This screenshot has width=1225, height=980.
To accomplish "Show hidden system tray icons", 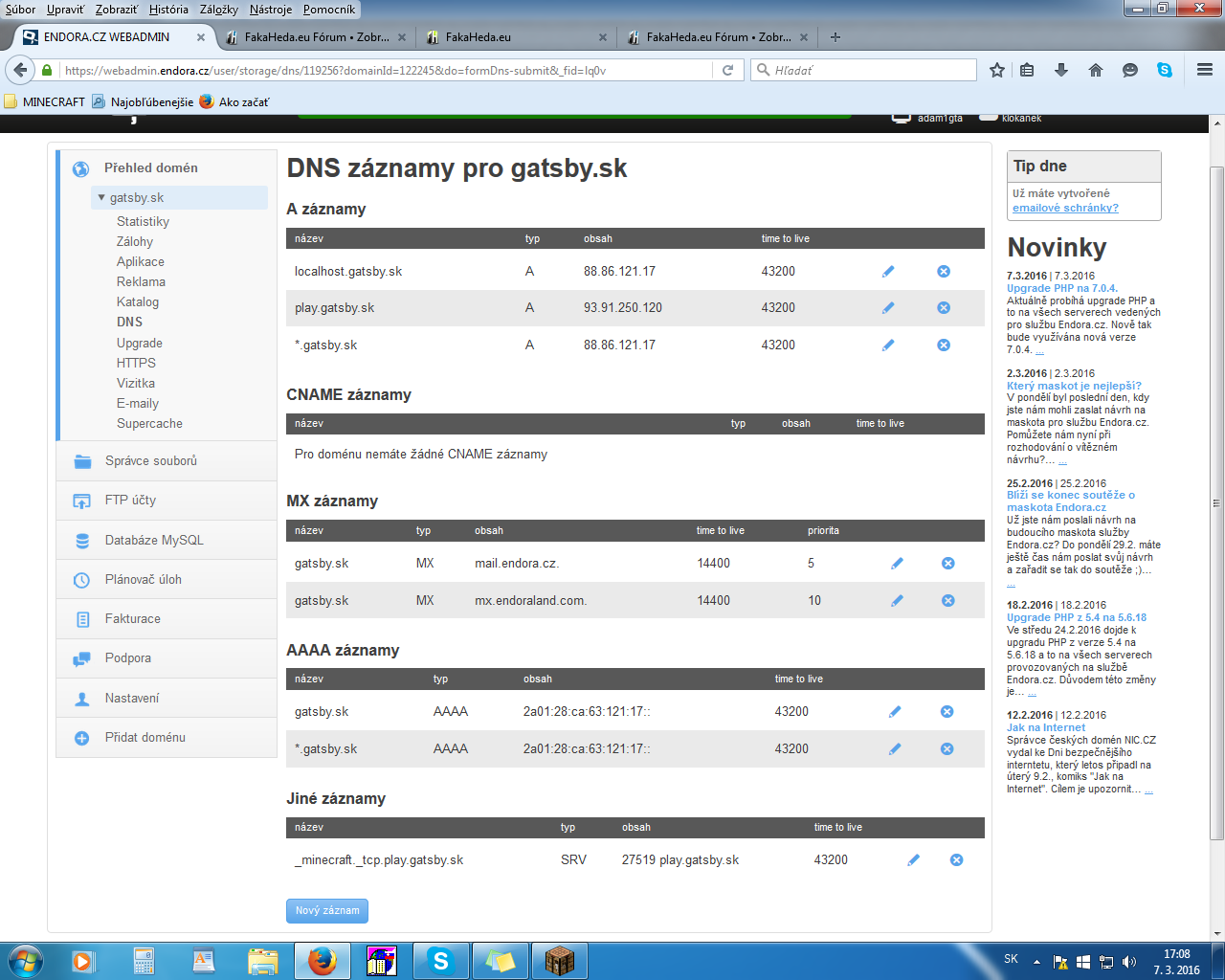I will 1036,962.
